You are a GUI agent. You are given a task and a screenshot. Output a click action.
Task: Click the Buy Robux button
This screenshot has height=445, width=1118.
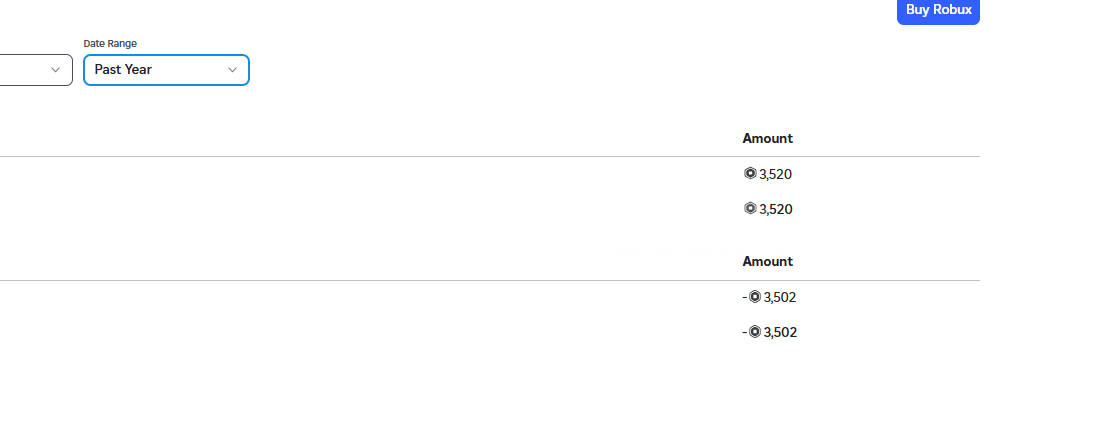pos(938,11)
